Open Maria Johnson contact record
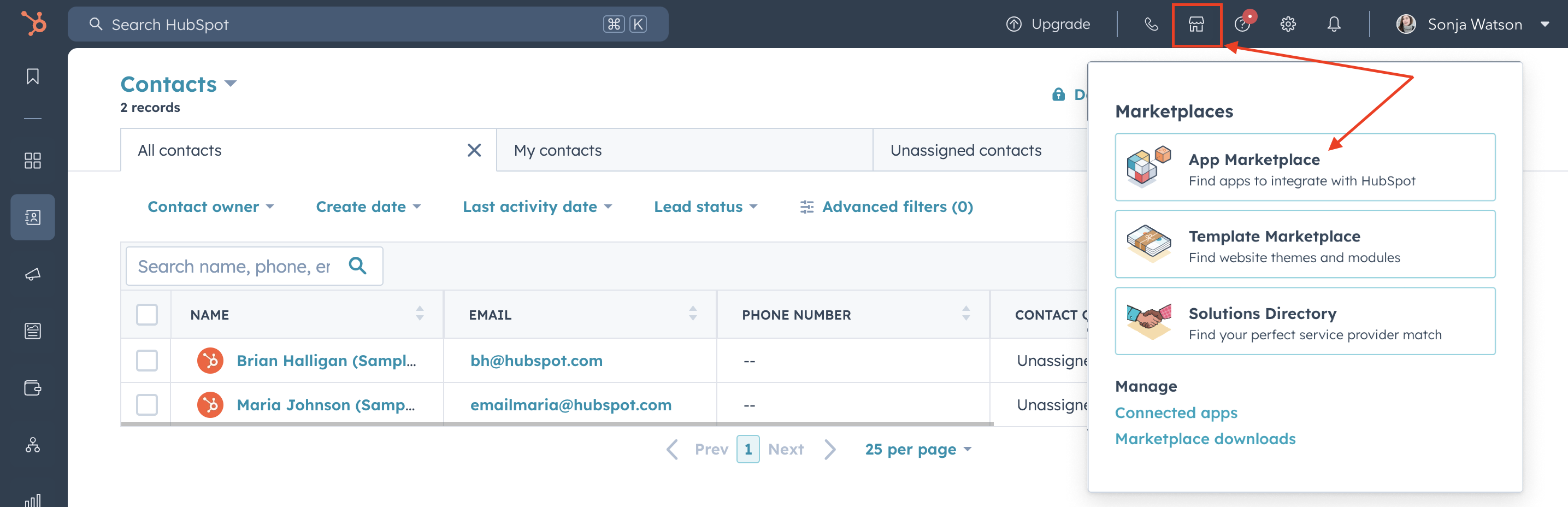Screen dimensions: 1568x507 [326, 405]
